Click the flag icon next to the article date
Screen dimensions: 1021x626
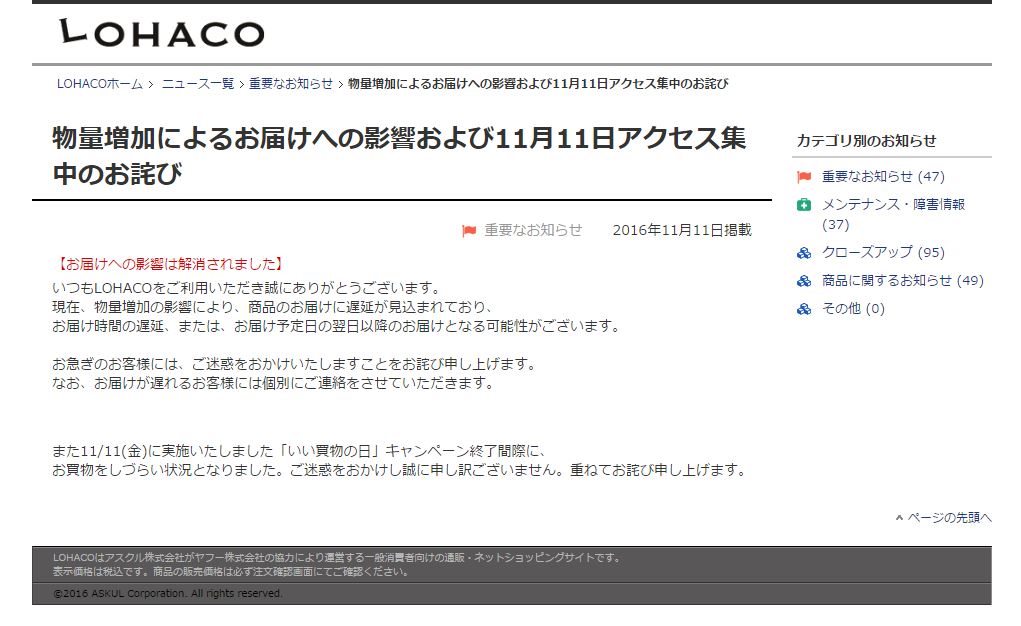pyautogui.click(x=469, y=231)
